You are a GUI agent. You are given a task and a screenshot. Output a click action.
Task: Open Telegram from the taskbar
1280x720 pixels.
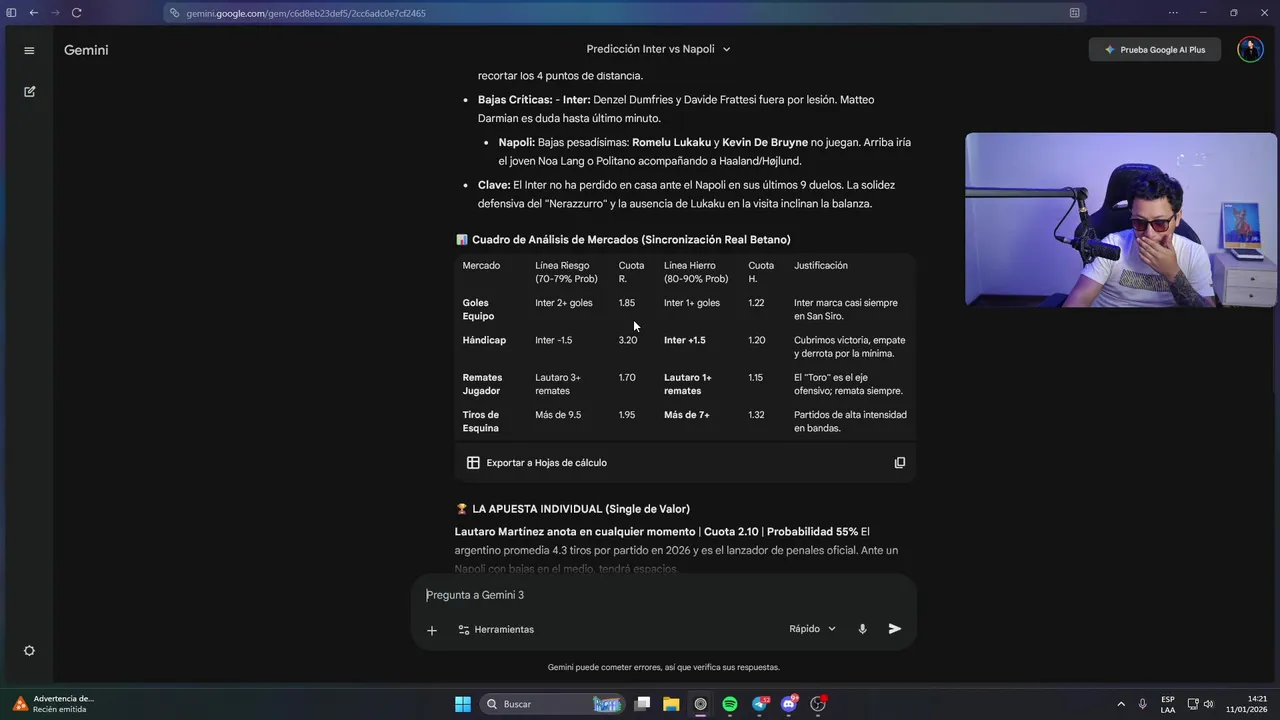760,704
